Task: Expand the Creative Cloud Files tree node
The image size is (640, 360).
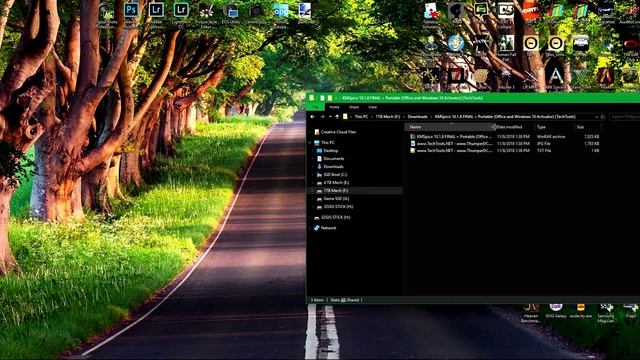Action: [311, 132]
